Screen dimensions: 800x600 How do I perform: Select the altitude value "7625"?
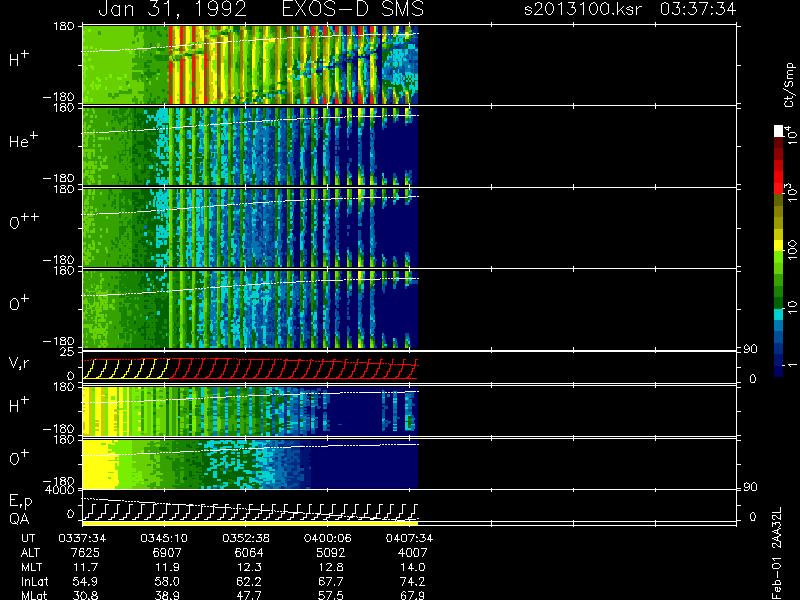(86, 553)
